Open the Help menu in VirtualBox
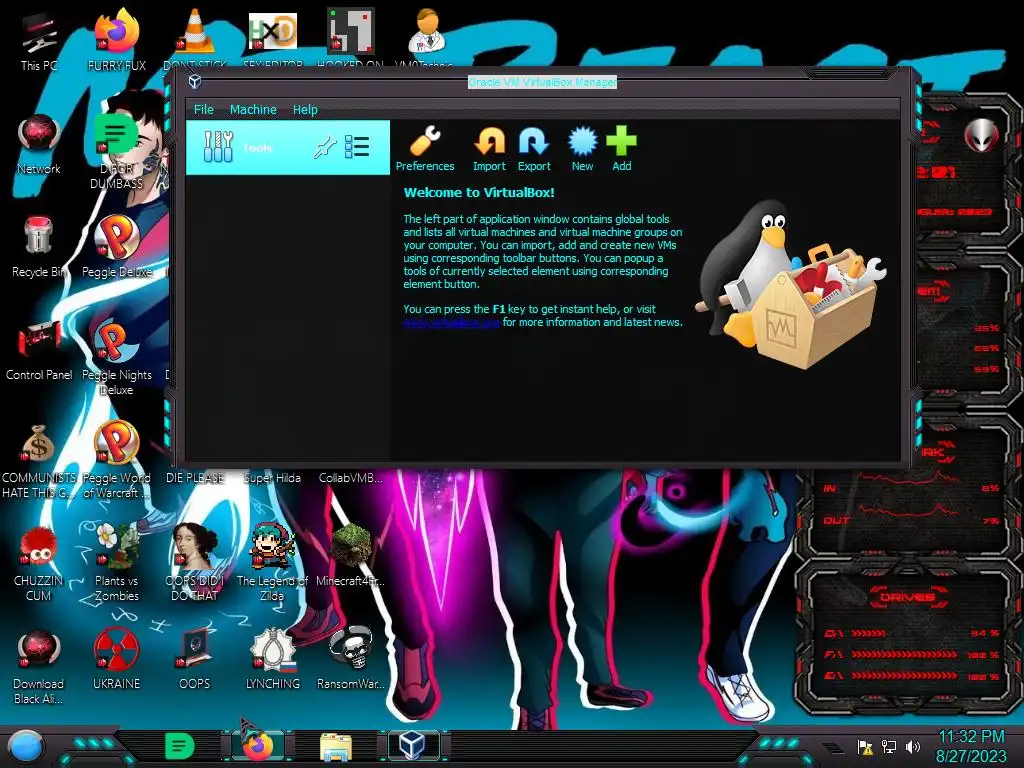The height and width of the screenshot is (768, 1024). pyautogui.click(x=305, y=110)
